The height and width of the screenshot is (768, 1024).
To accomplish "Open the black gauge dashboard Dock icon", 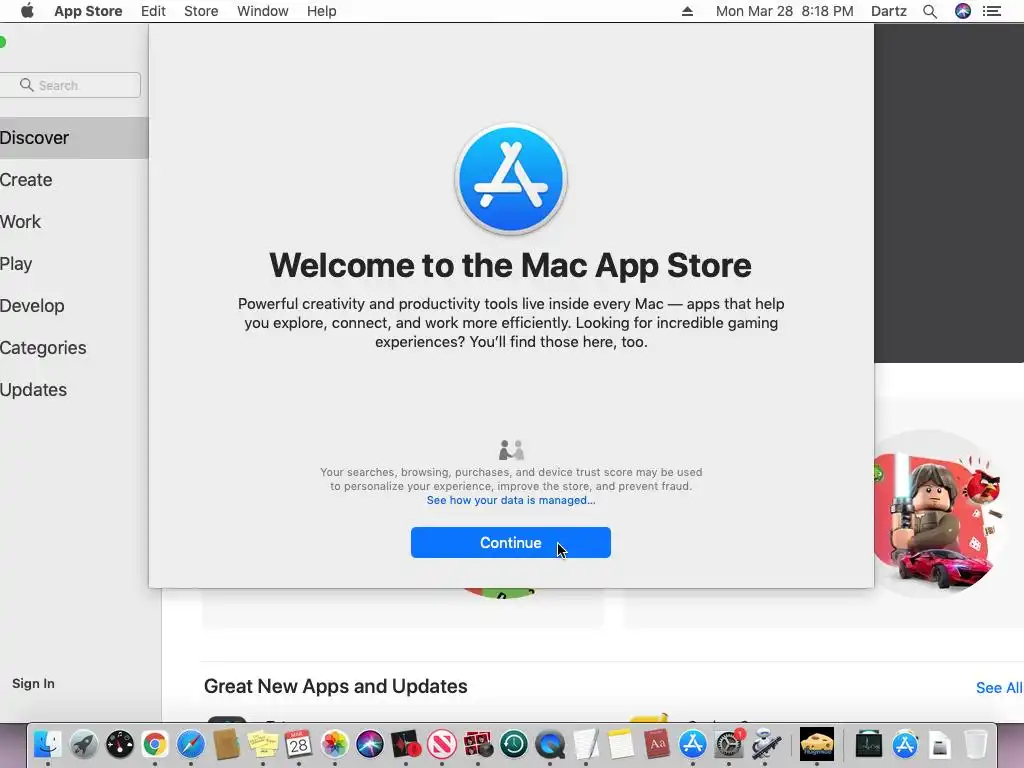I will click(x=120, y=744).
